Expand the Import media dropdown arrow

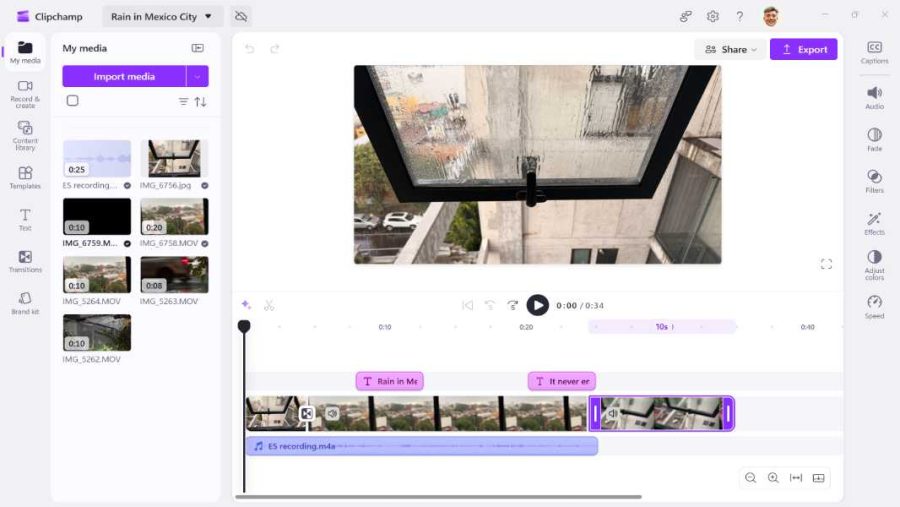(197, 76)
